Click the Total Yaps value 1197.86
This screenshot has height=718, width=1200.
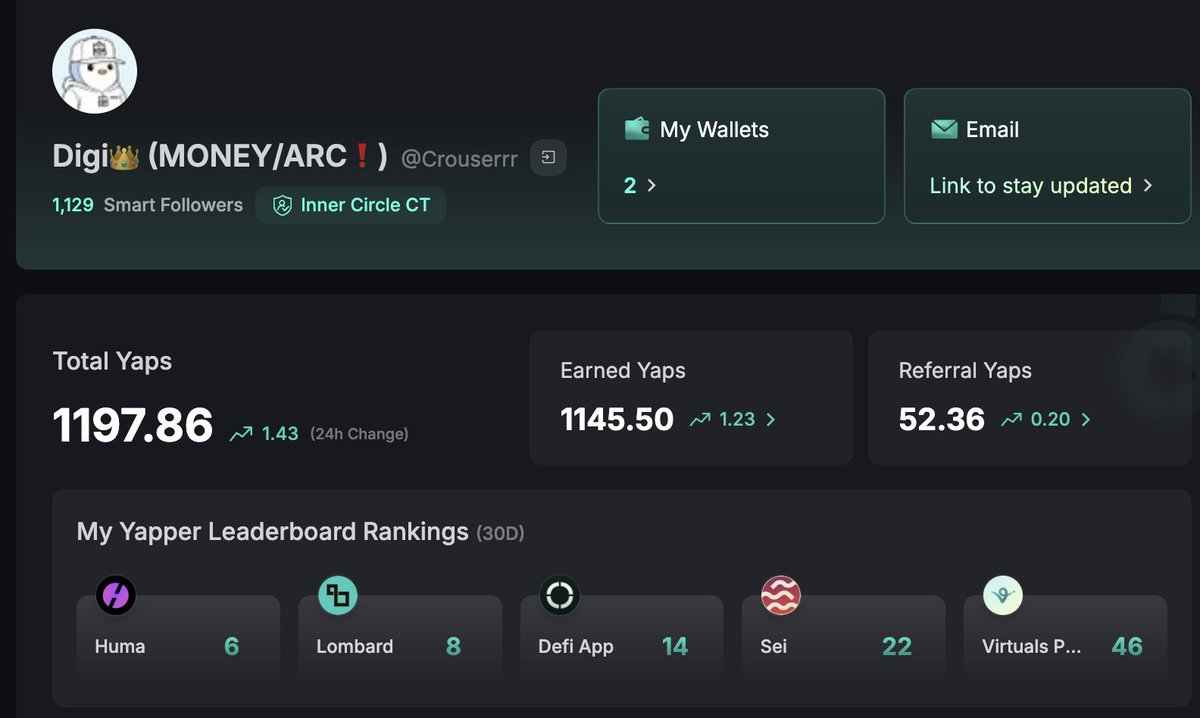click(x=133, y=426)
